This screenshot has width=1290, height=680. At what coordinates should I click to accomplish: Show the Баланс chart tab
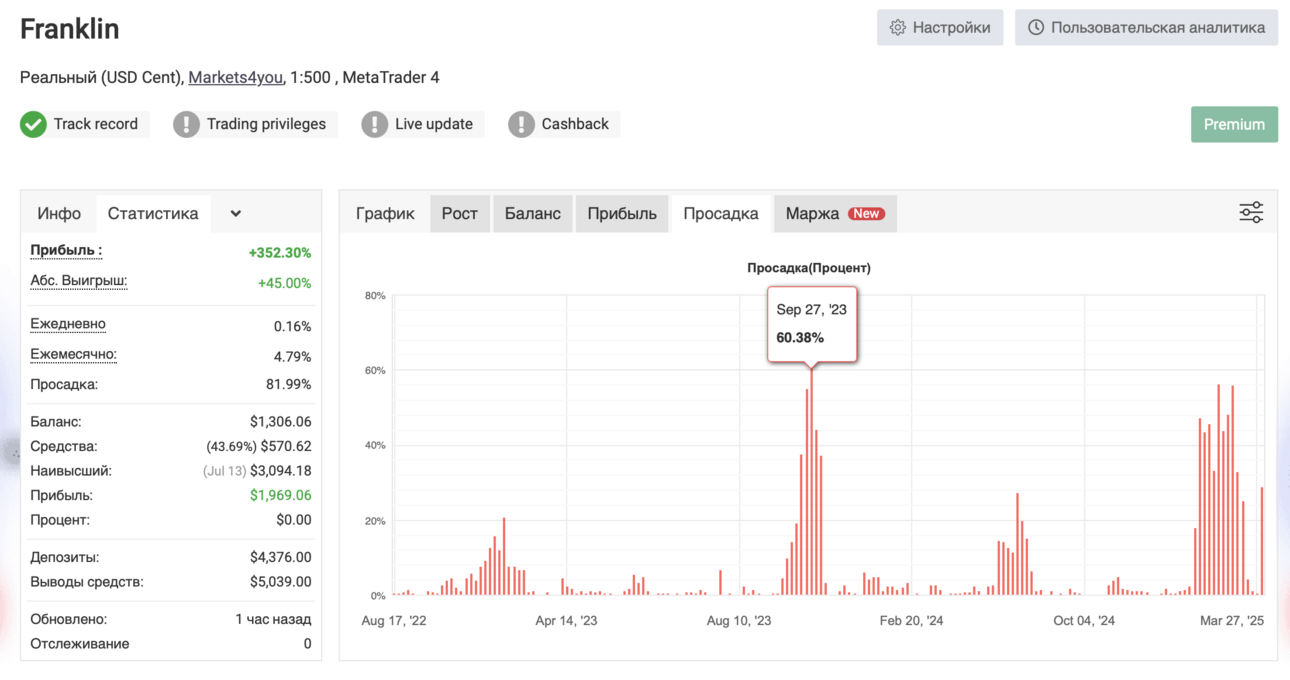pos(533,213)
